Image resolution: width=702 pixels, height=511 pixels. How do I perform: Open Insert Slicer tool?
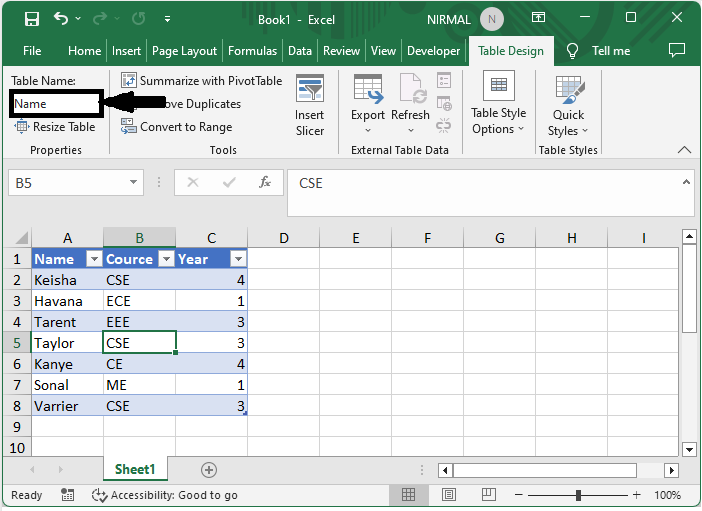point(310,105)
